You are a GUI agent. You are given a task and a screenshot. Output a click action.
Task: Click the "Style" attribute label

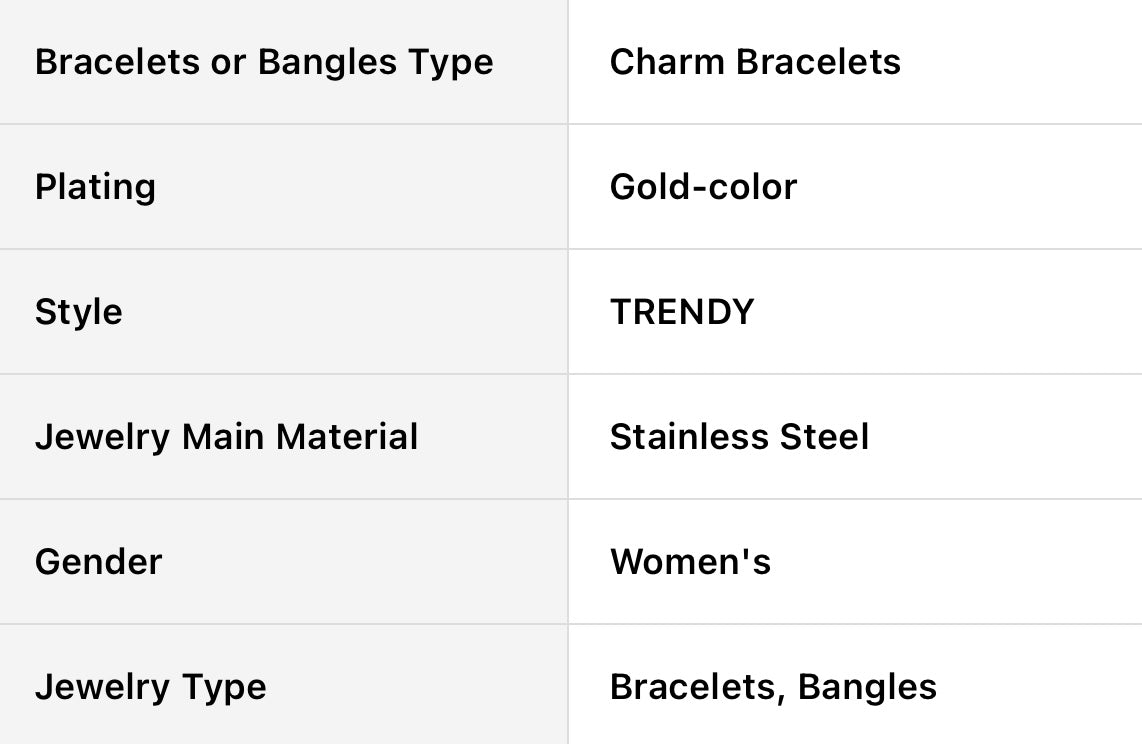coord(78,312)
